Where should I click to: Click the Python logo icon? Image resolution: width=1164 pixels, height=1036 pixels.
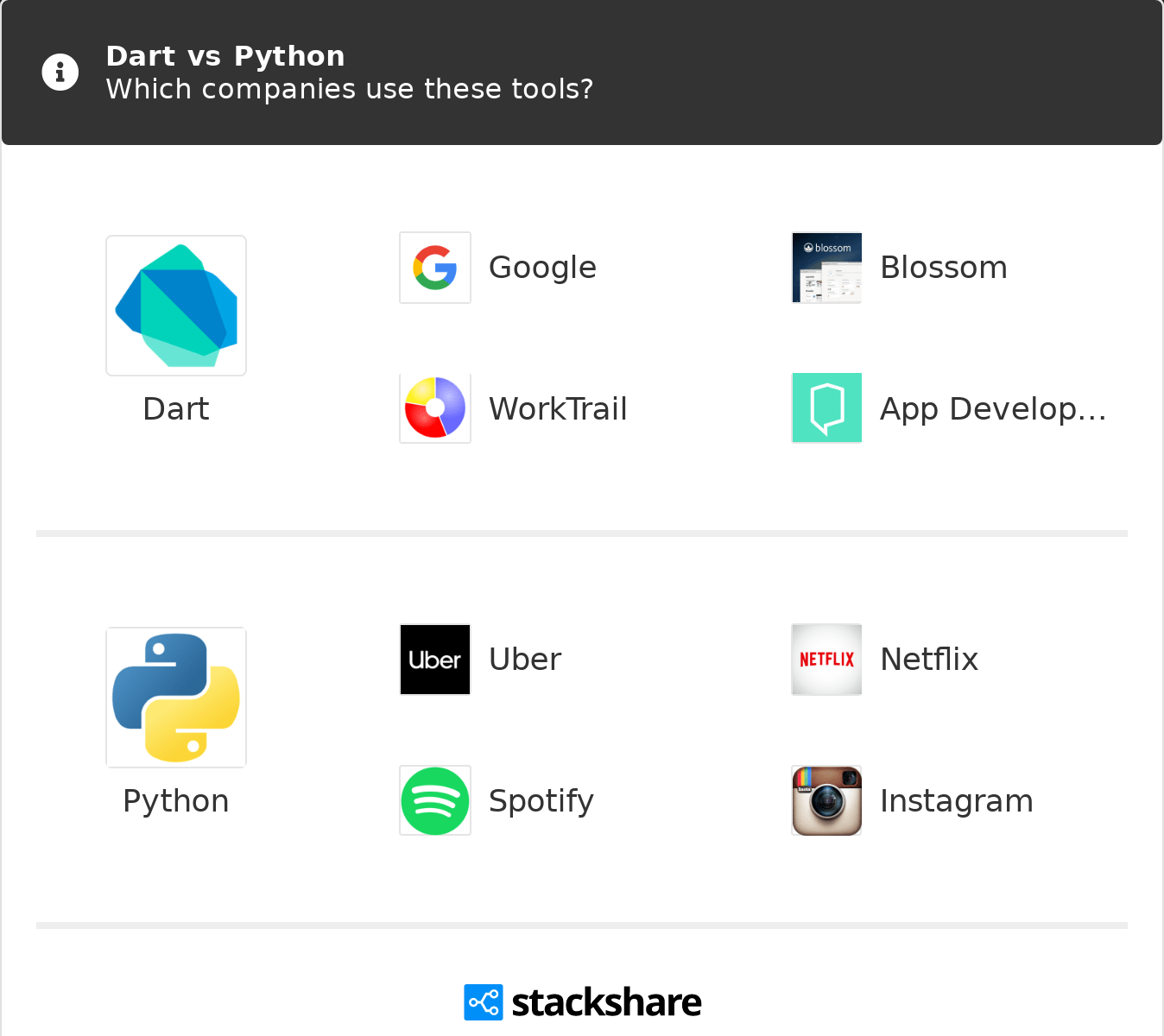coord(176,698)
